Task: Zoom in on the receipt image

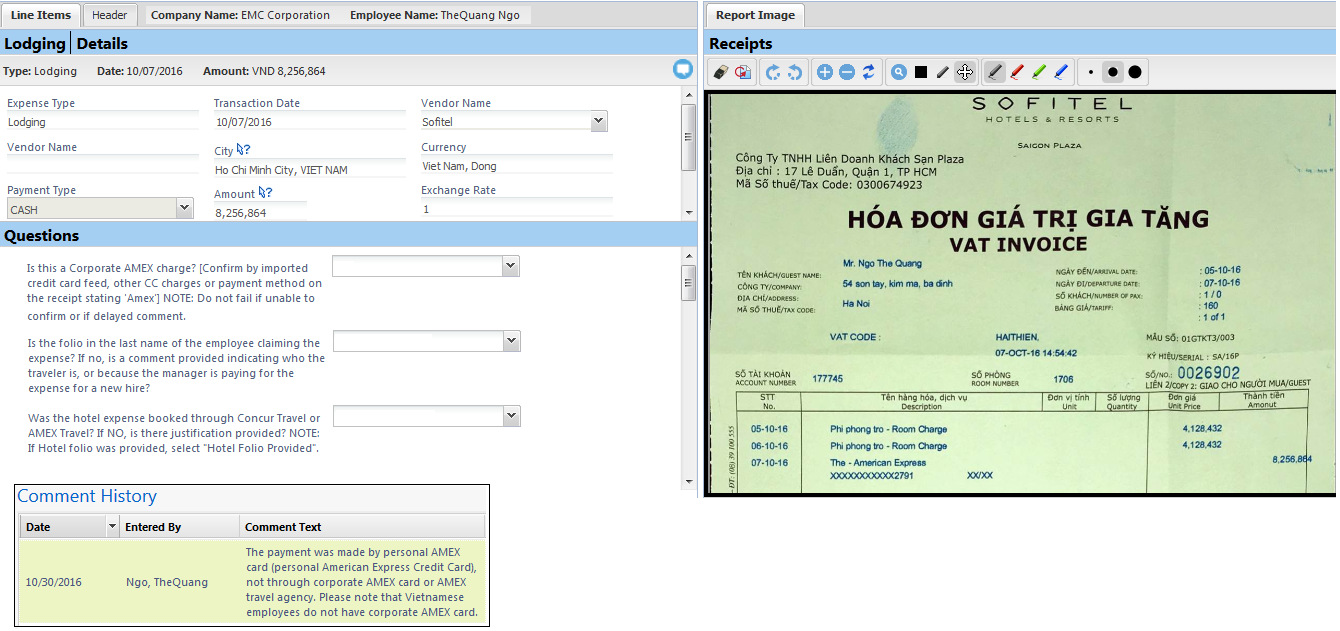Action: [x=825, y=72]
